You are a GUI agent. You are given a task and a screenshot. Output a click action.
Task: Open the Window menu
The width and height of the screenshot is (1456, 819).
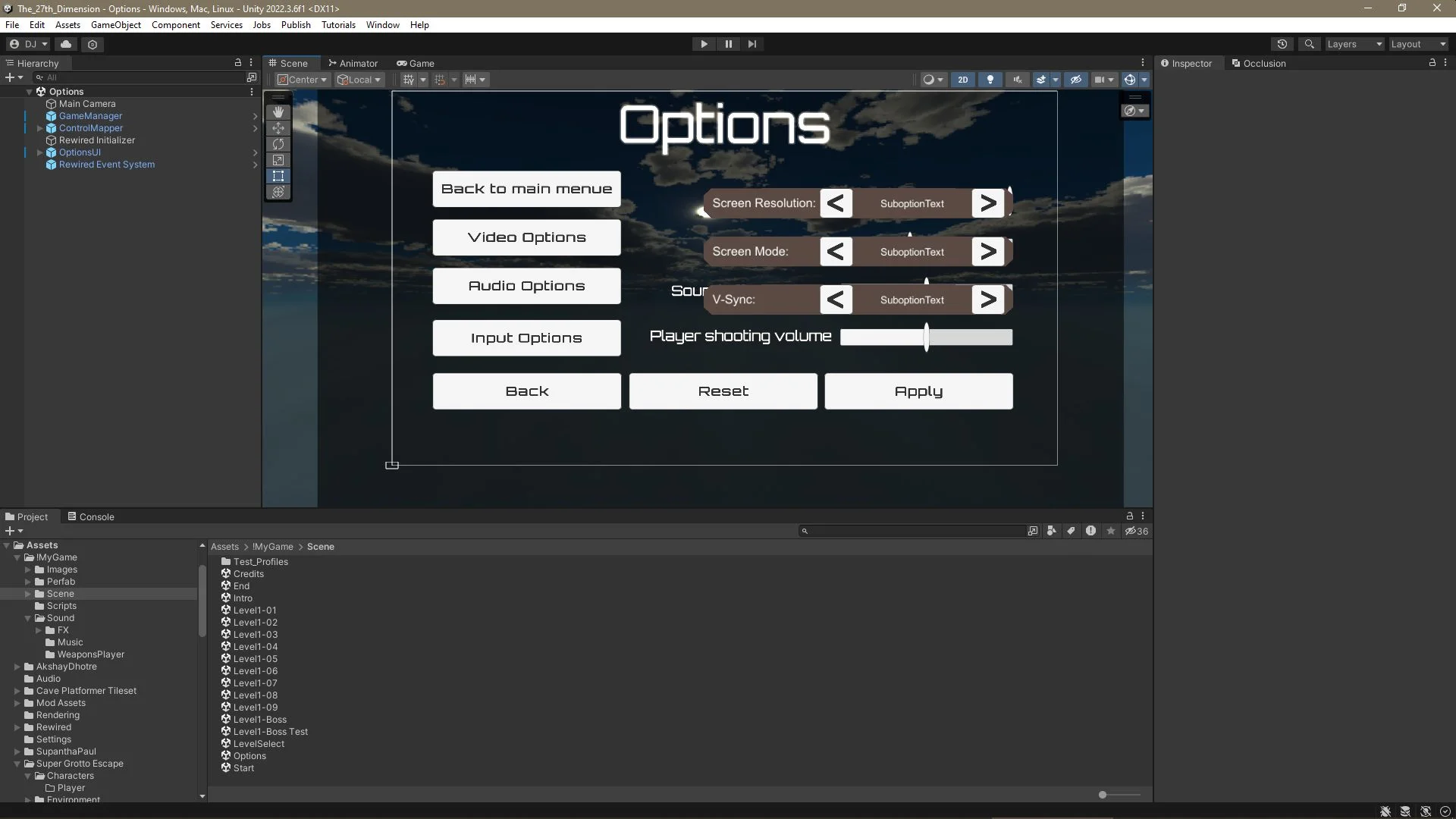382,24
